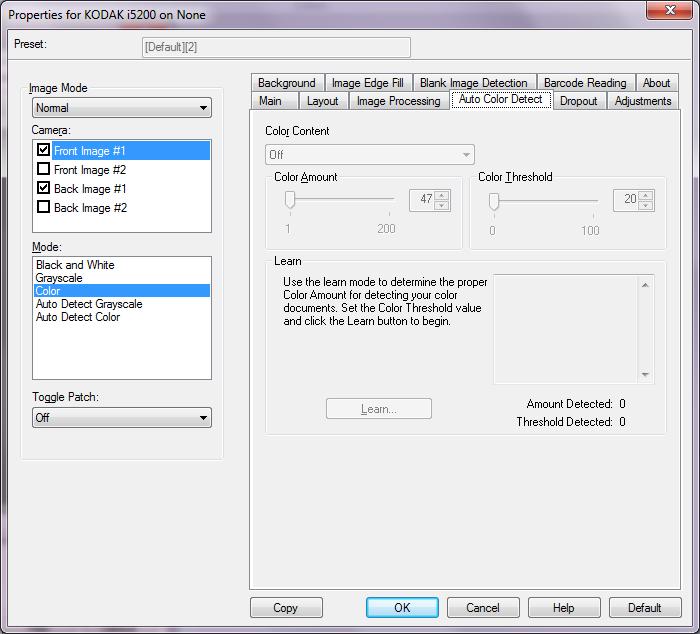Image resolution: width=700 pixels, height=634 pixels.
Task: Switch to the Image Edge Fill tab
Action: 367,83
